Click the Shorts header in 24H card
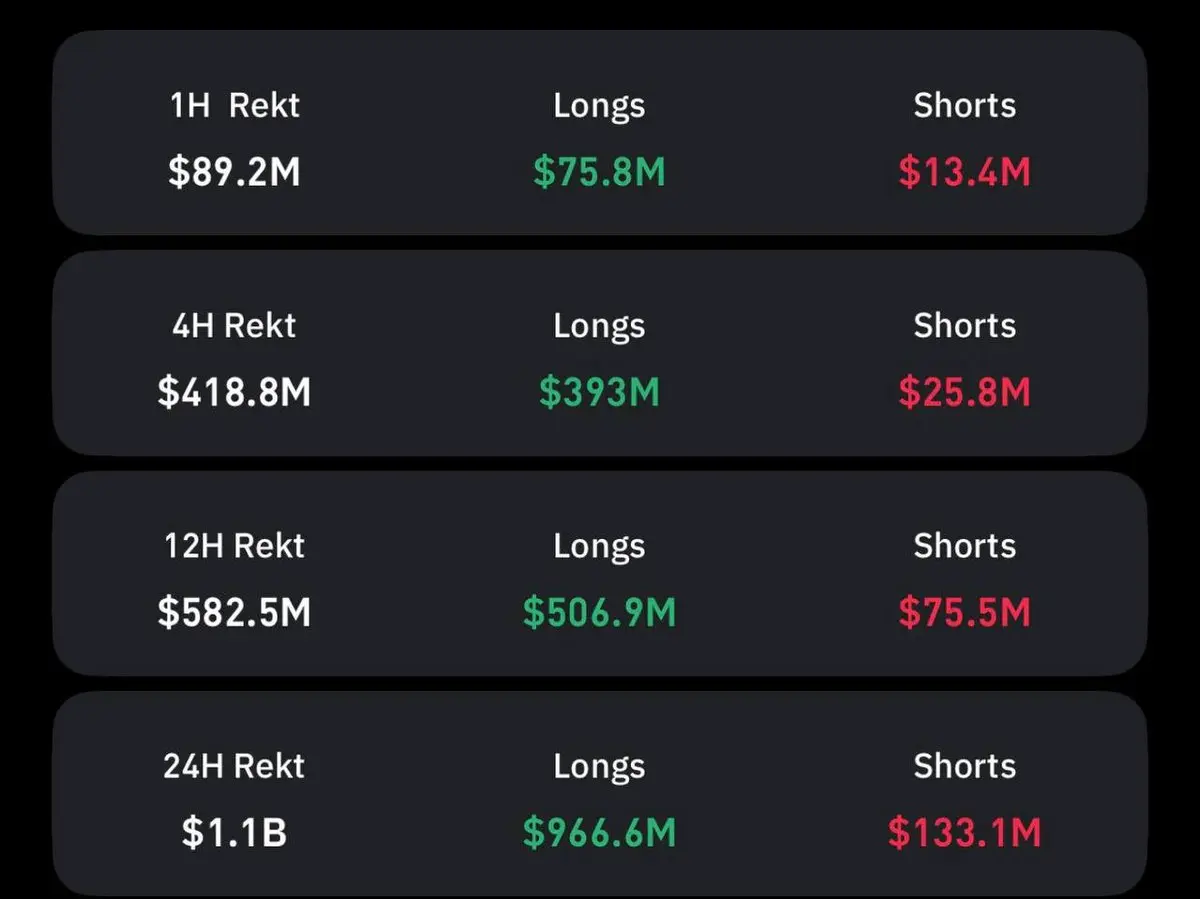 click(x=964, y=765)
